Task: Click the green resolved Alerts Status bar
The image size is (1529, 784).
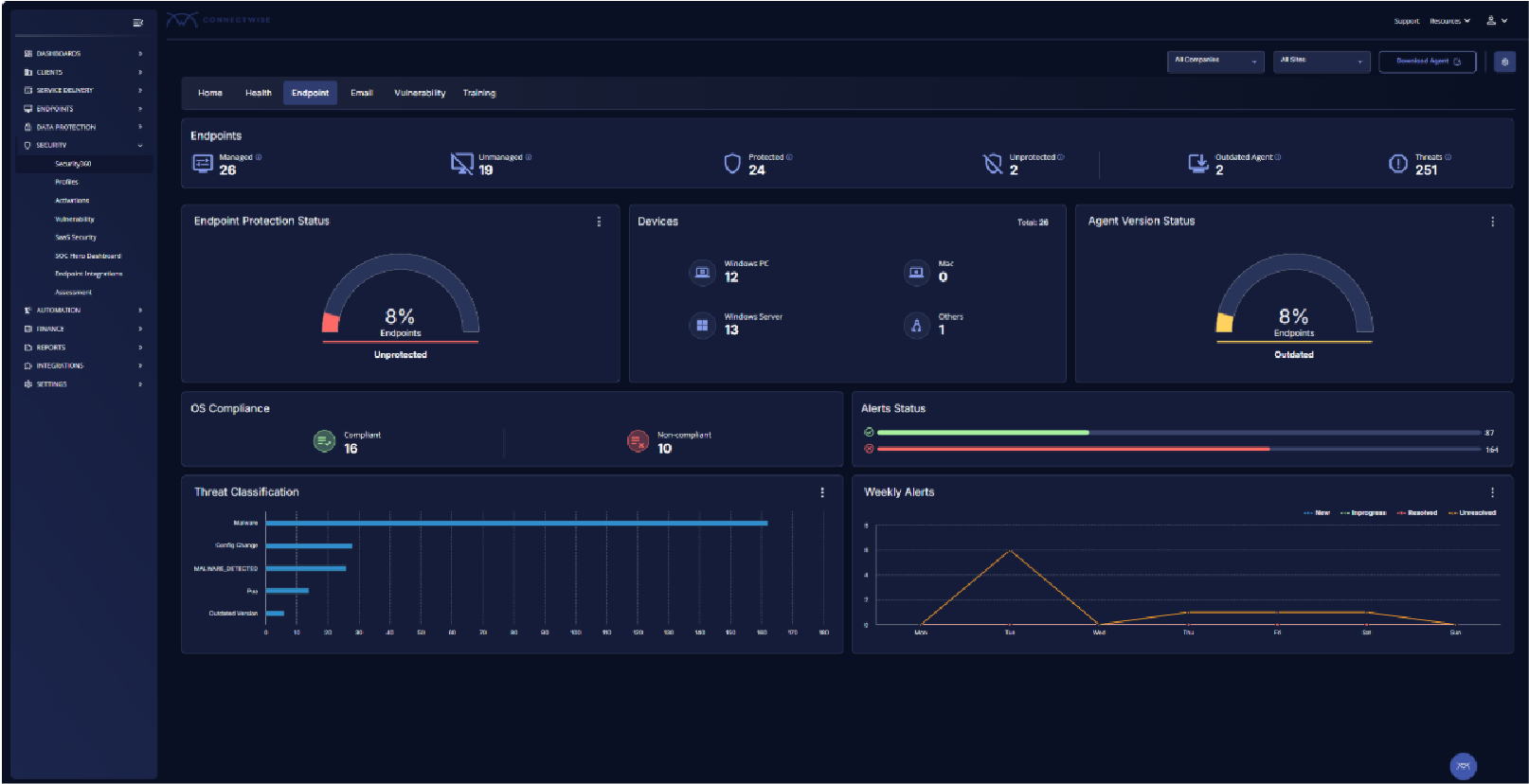Action: (x=982, y=433)
